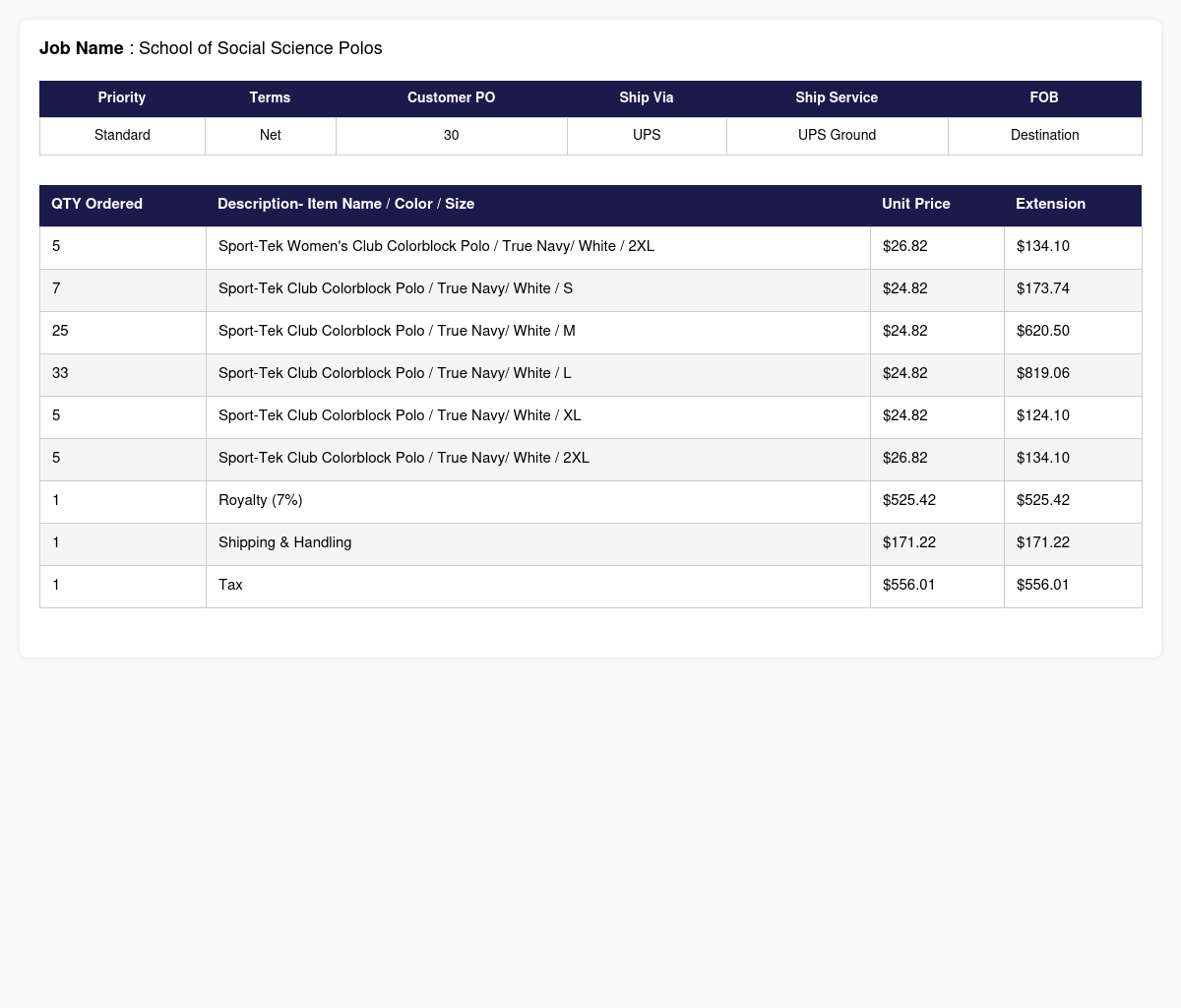Select the Club Colorblock Polo size M description

point(538,332)
